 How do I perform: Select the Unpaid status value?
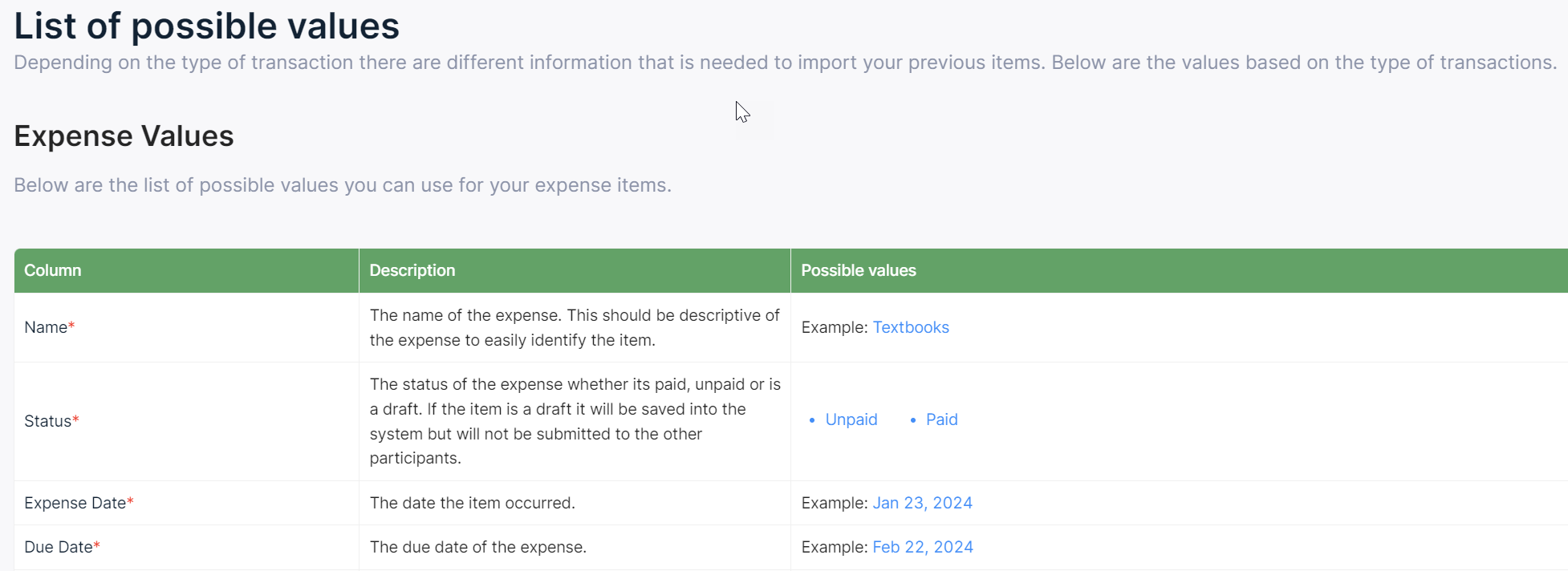(x=851, y=419)
